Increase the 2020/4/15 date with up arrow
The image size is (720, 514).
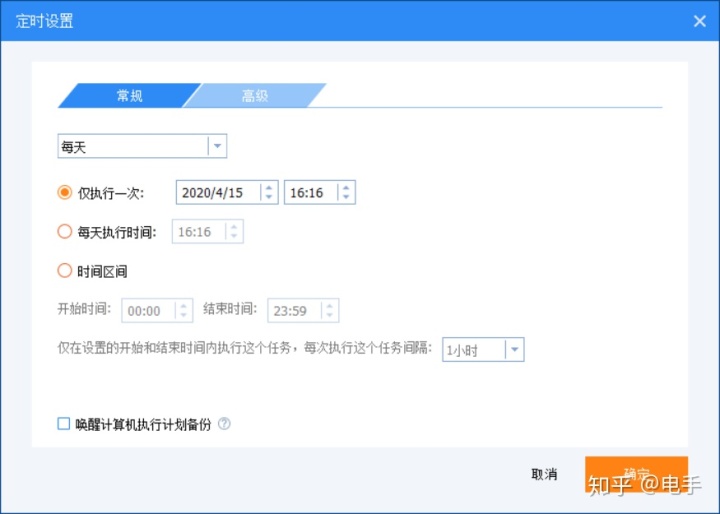[x=269, y=187]
